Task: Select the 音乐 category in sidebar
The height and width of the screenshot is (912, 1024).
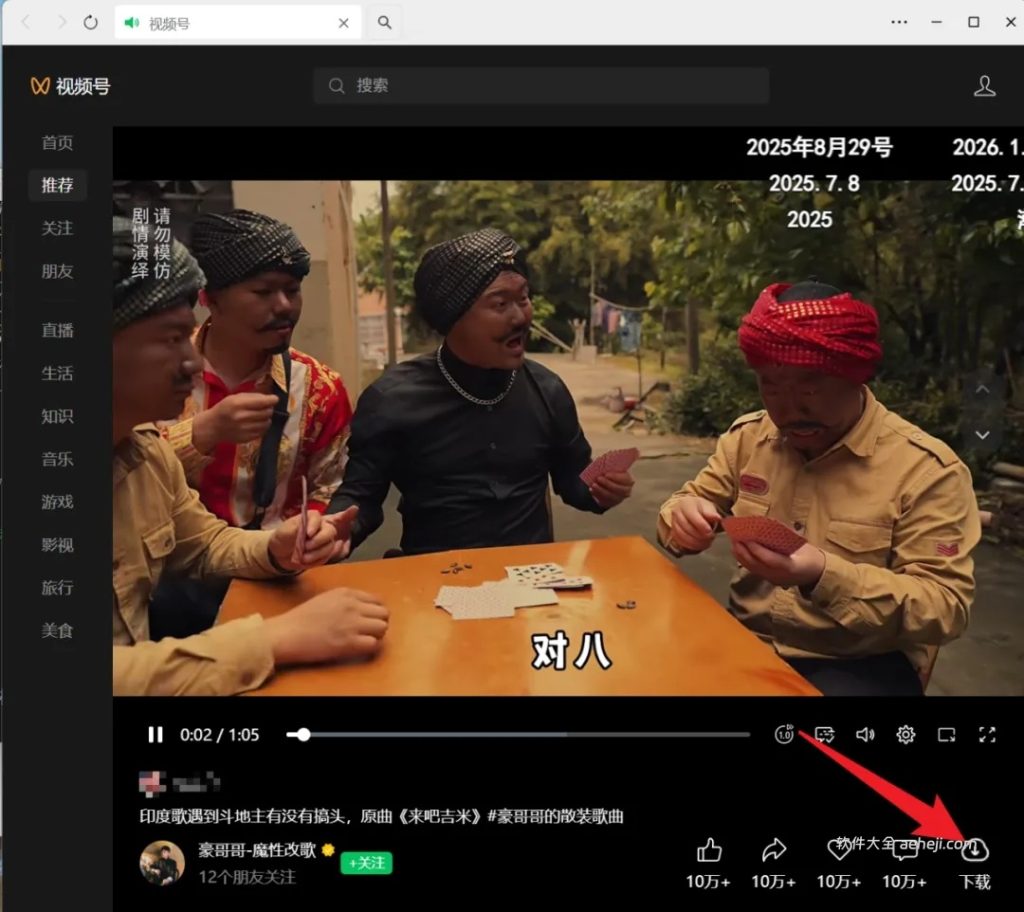Action: coord(57,459)
